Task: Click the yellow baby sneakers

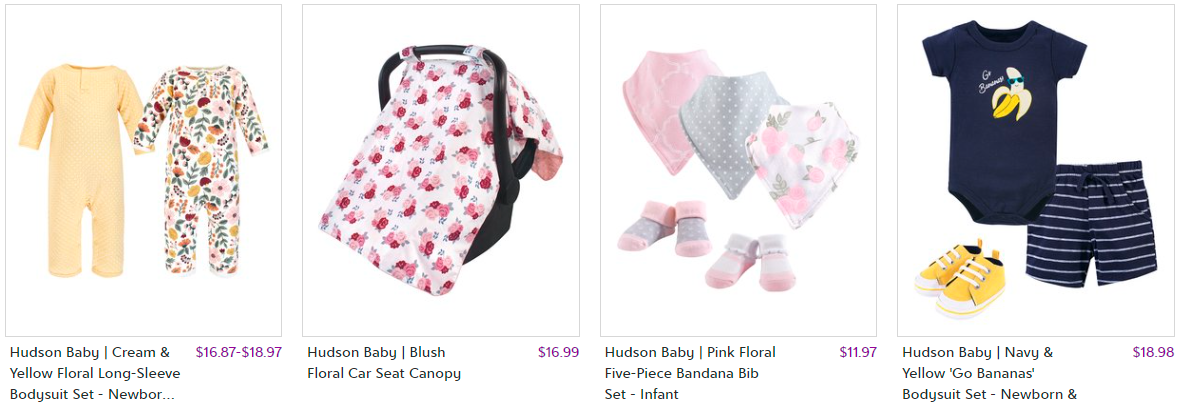Action: pos(961,279)
